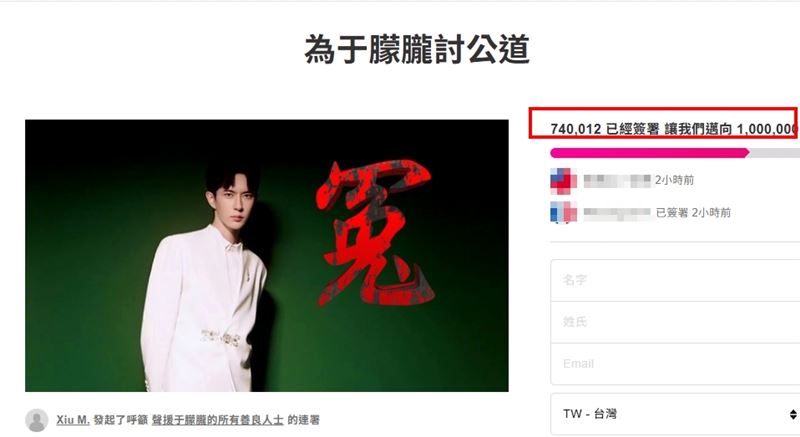800x437 pixels.
Task: Click the first signer's flag avatar
Action: coord(563,181)
